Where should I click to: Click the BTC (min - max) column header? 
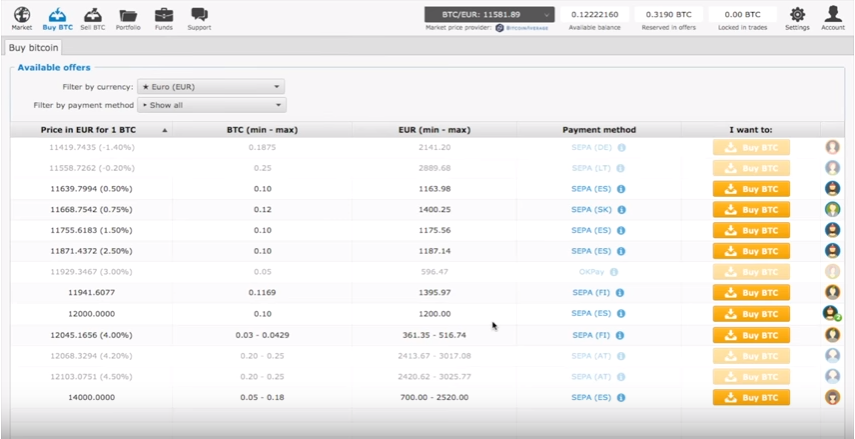(x=262, y=130)
